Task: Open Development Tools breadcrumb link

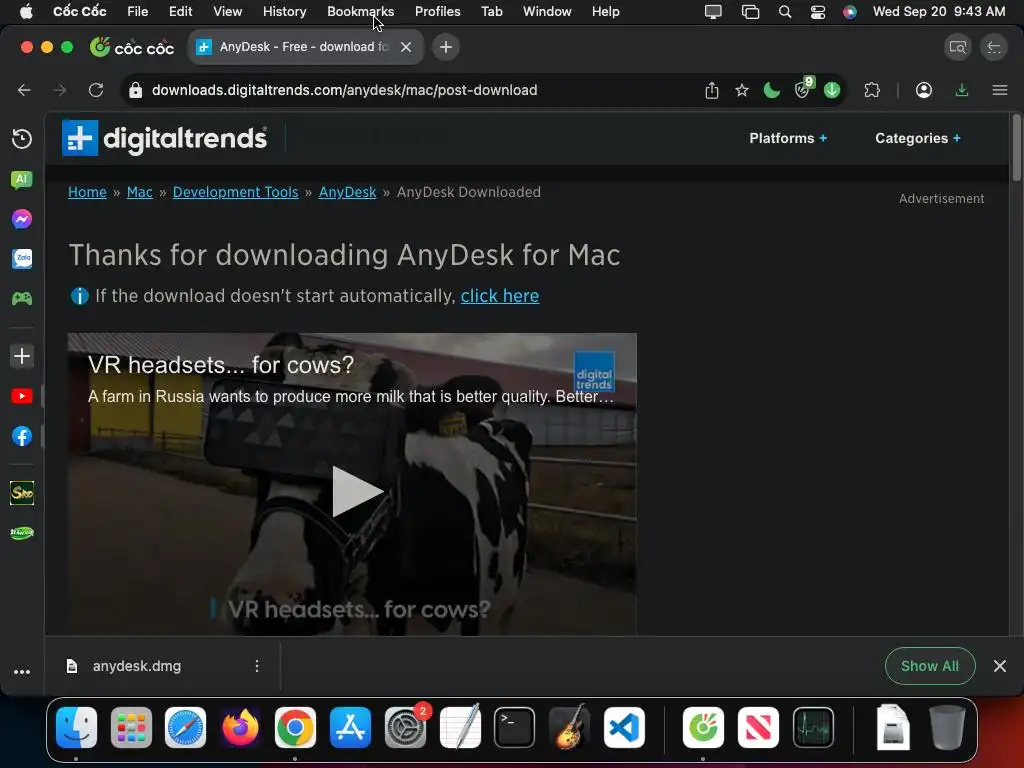Action: click(x=235, y=192)
